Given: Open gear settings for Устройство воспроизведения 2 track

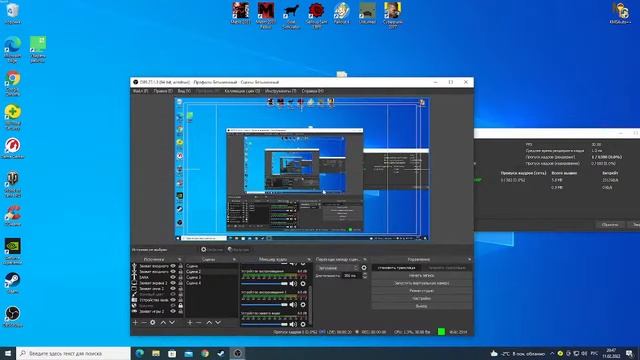Looking at the screenshot, I should point(303,304).
